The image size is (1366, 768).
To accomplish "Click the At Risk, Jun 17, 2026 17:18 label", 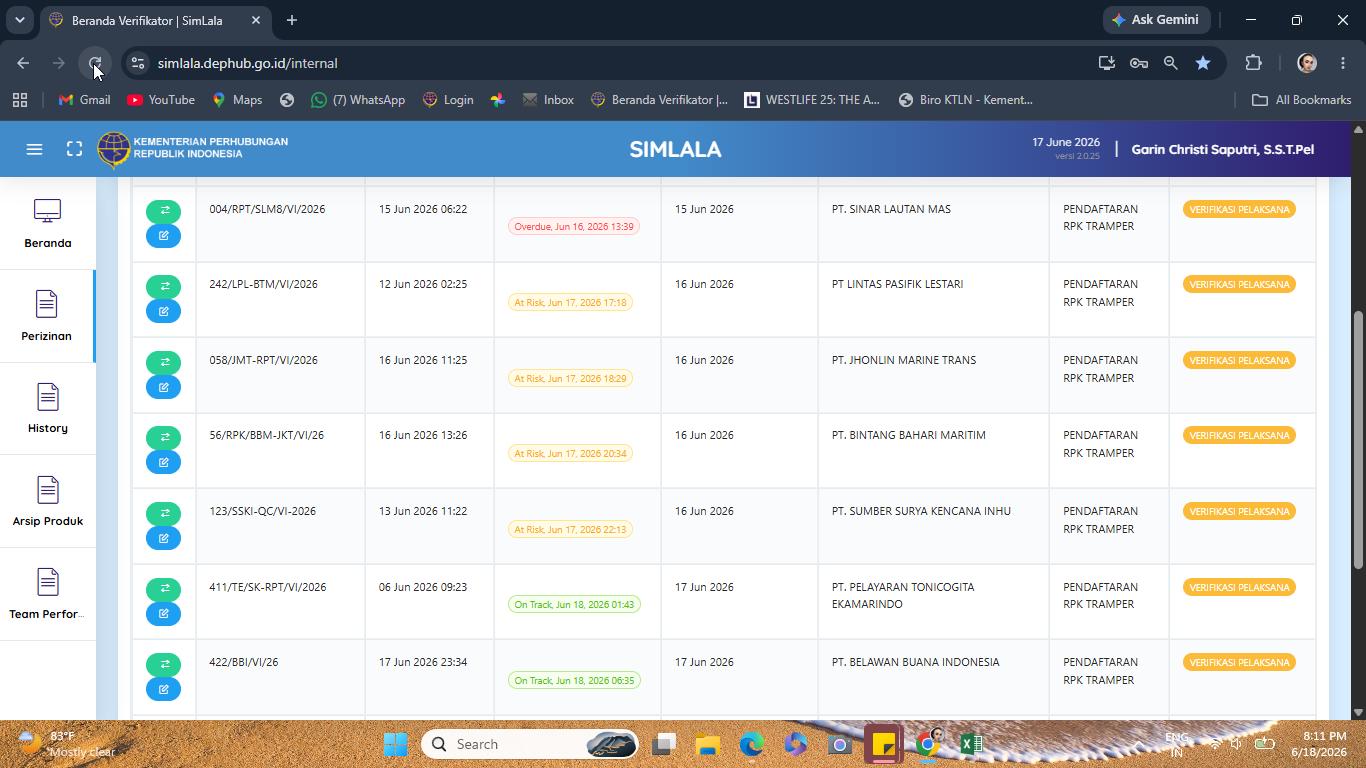I will pos(570,302).
